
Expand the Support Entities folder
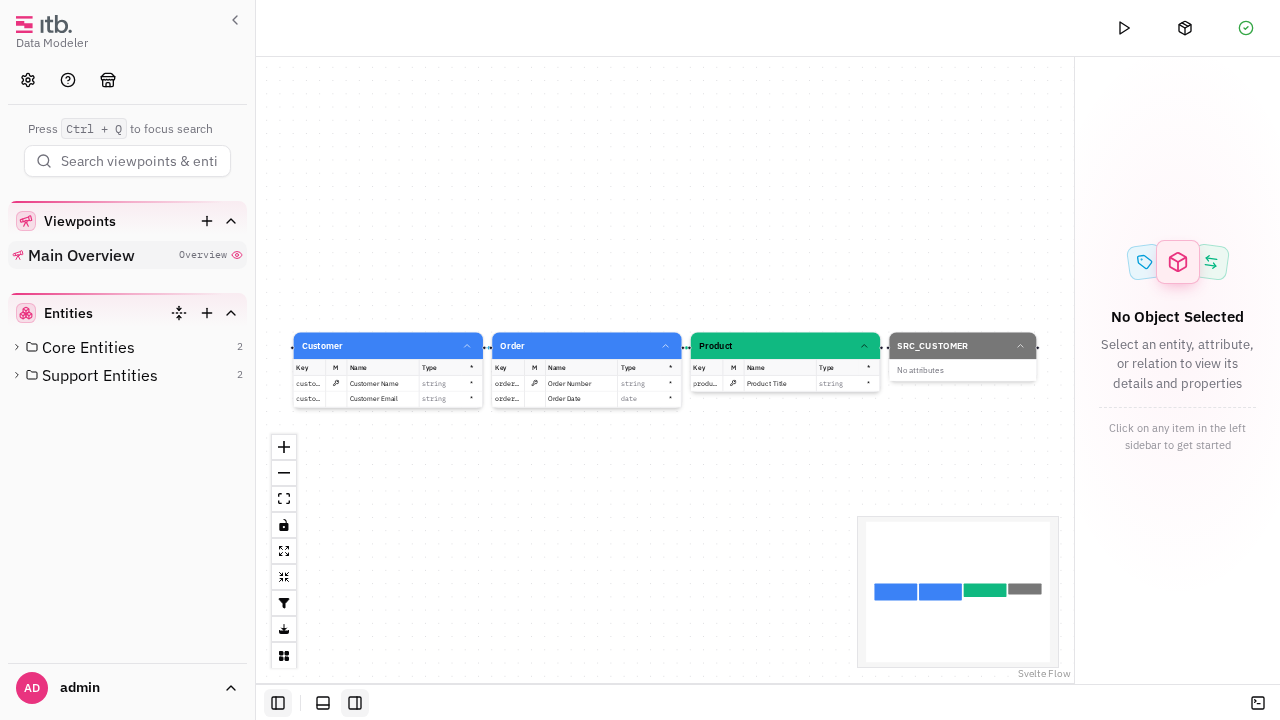click(17, 375)
